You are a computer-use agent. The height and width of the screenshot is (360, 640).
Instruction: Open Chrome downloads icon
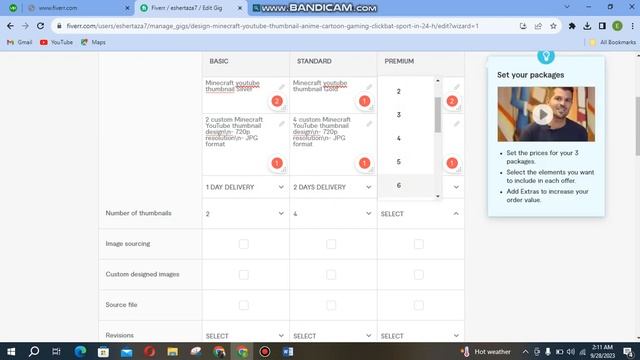coord(587,26)
